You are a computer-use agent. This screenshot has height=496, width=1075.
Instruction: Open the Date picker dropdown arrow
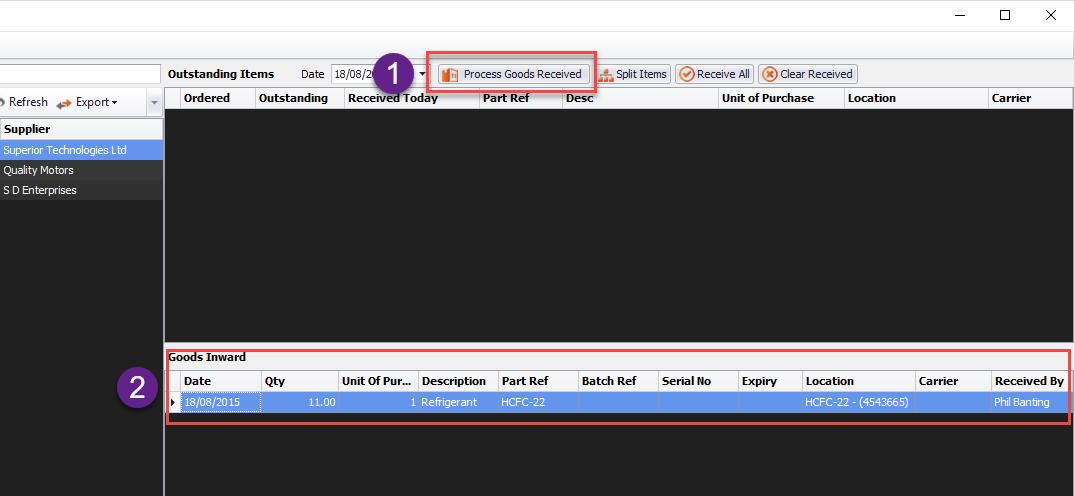coord(423,74)
